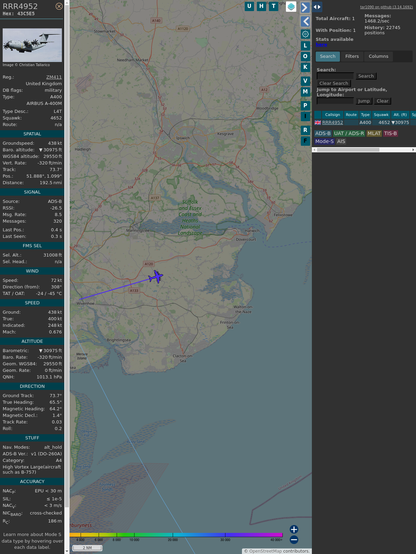Screen dimensions: 416x554
Task: Focus the Jump to Airport input field
Action: pyautogui.click(x=335, y=101)
